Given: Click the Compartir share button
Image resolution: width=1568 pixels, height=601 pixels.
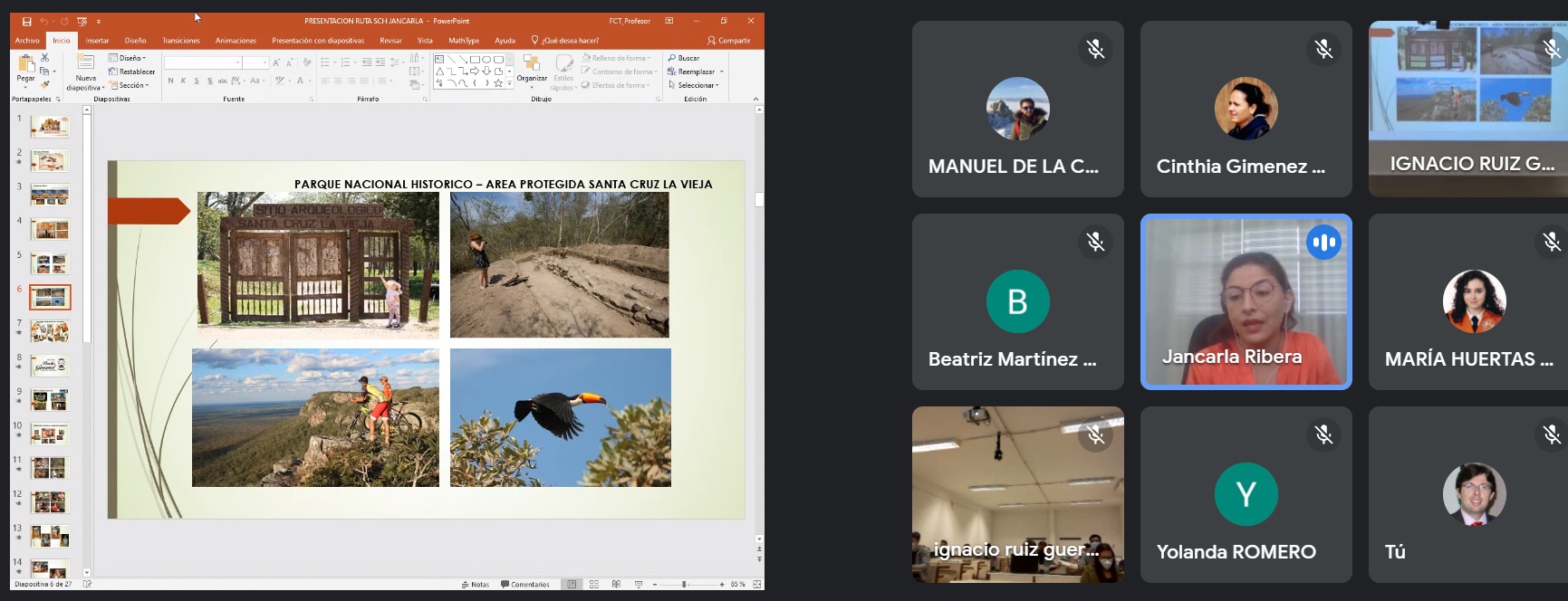Looking at the screenshot, I should click(729, 41).
